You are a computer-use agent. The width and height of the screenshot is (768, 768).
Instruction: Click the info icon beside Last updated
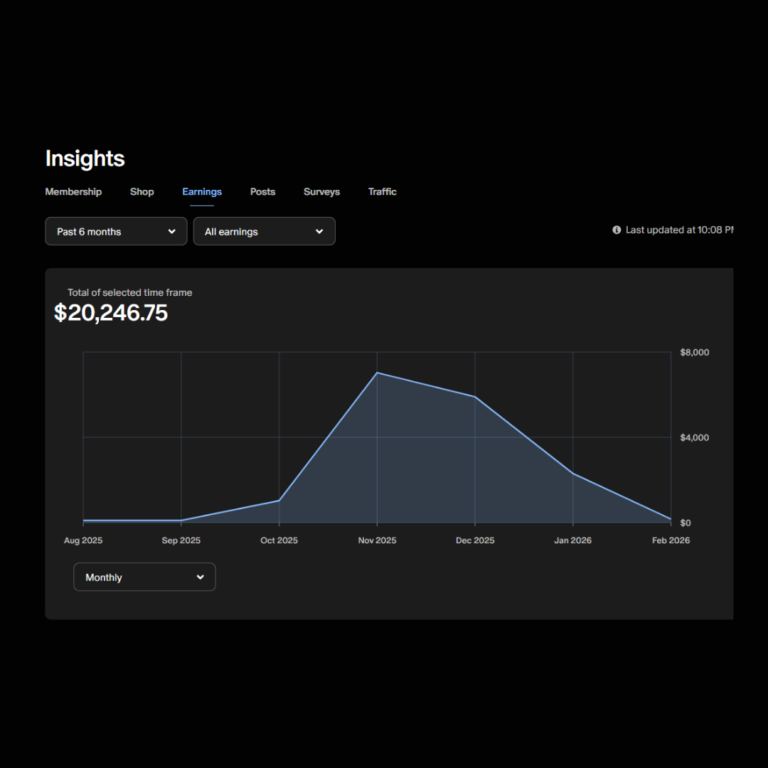click(617, 230)
